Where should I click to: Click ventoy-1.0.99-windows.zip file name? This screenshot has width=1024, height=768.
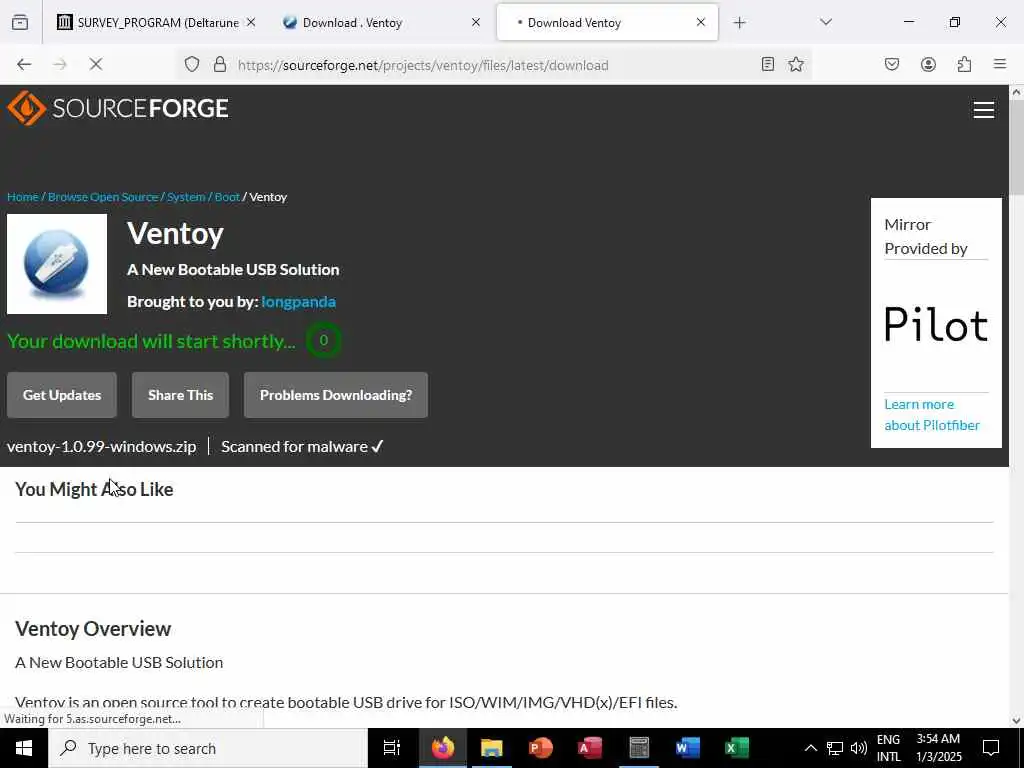(x=101, y=447)
